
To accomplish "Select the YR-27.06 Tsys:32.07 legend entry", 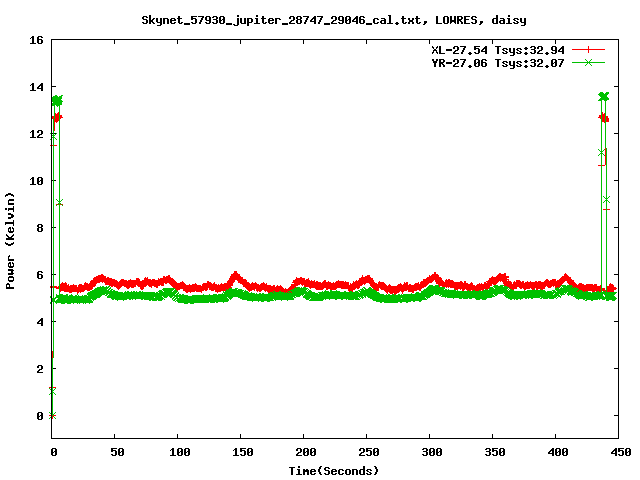I will (498, 63).
